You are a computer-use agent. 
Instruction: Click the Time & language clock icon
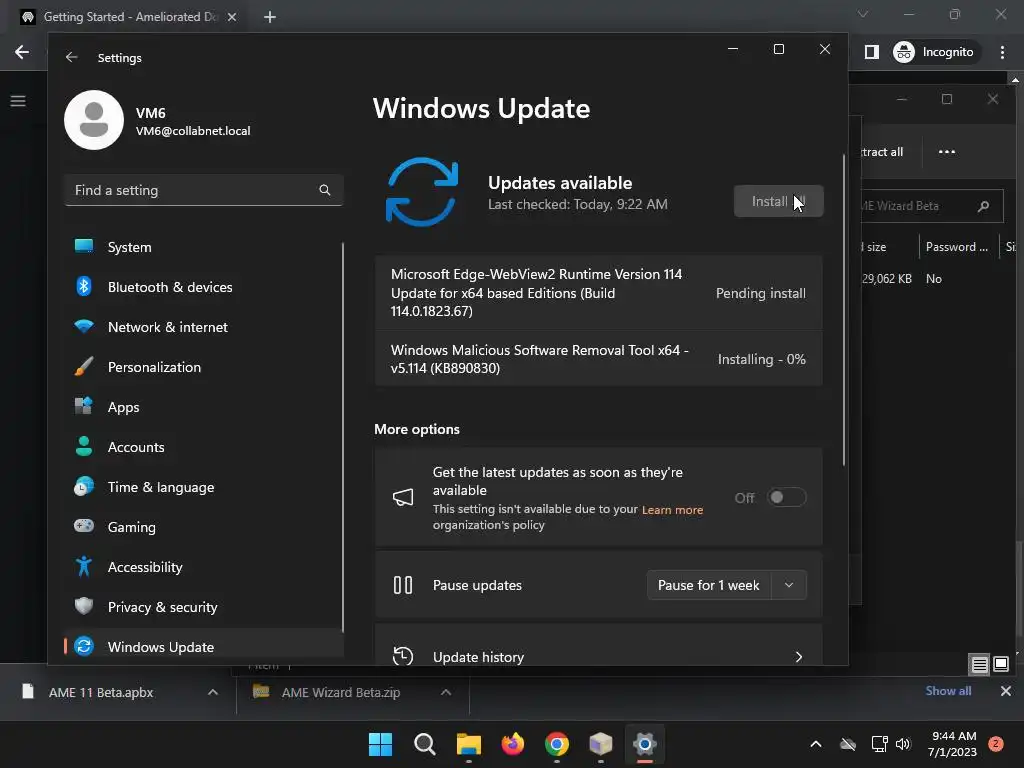click(x=84, y=487)
